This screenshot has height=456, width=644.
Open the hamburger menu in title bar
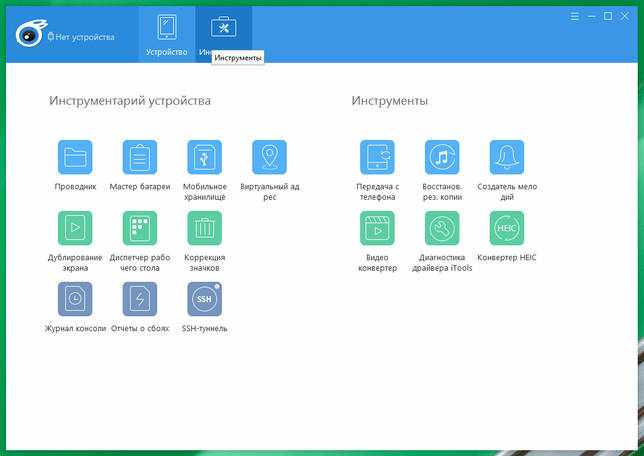click(575, 16)
